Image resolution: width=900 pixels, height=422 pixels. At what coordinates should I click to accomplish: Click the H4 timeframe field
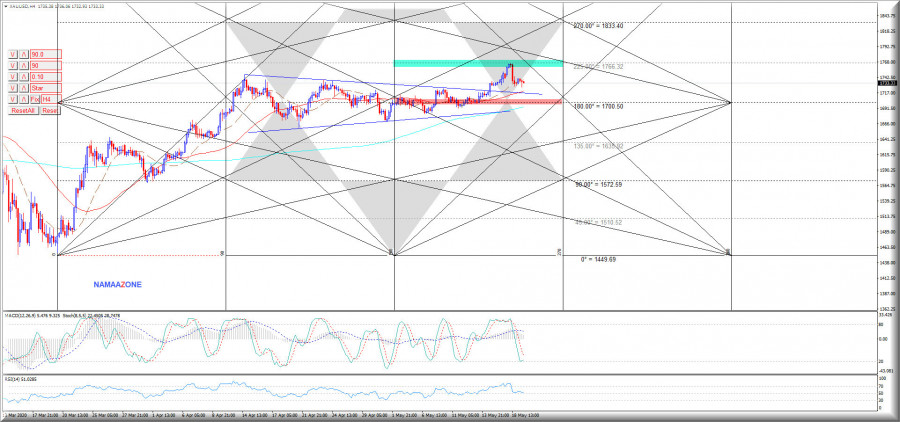[50, 99]
